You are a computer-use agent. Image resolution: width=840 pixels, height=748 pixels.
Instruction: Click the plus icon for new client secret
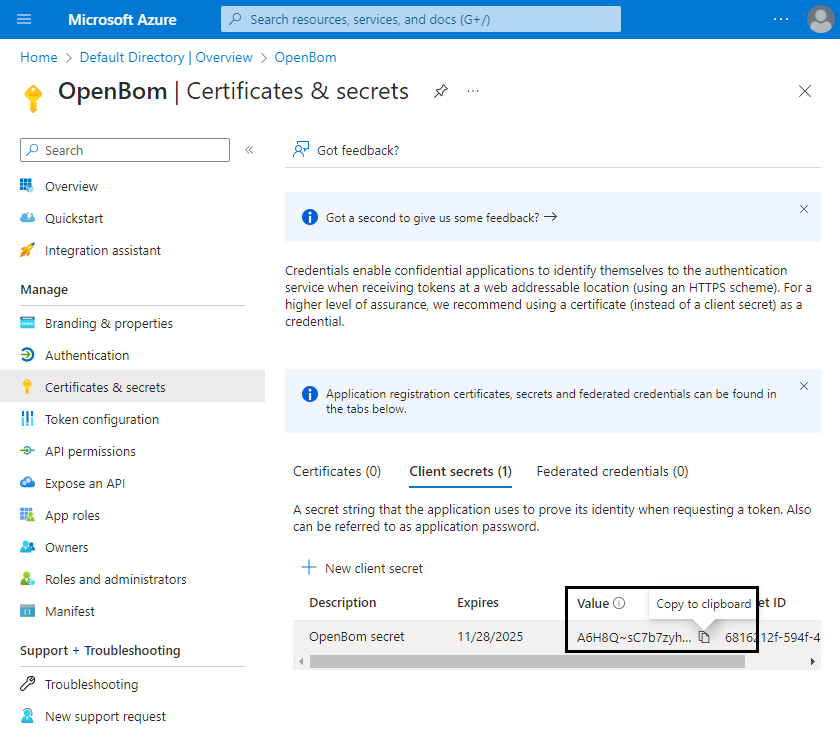309,567
